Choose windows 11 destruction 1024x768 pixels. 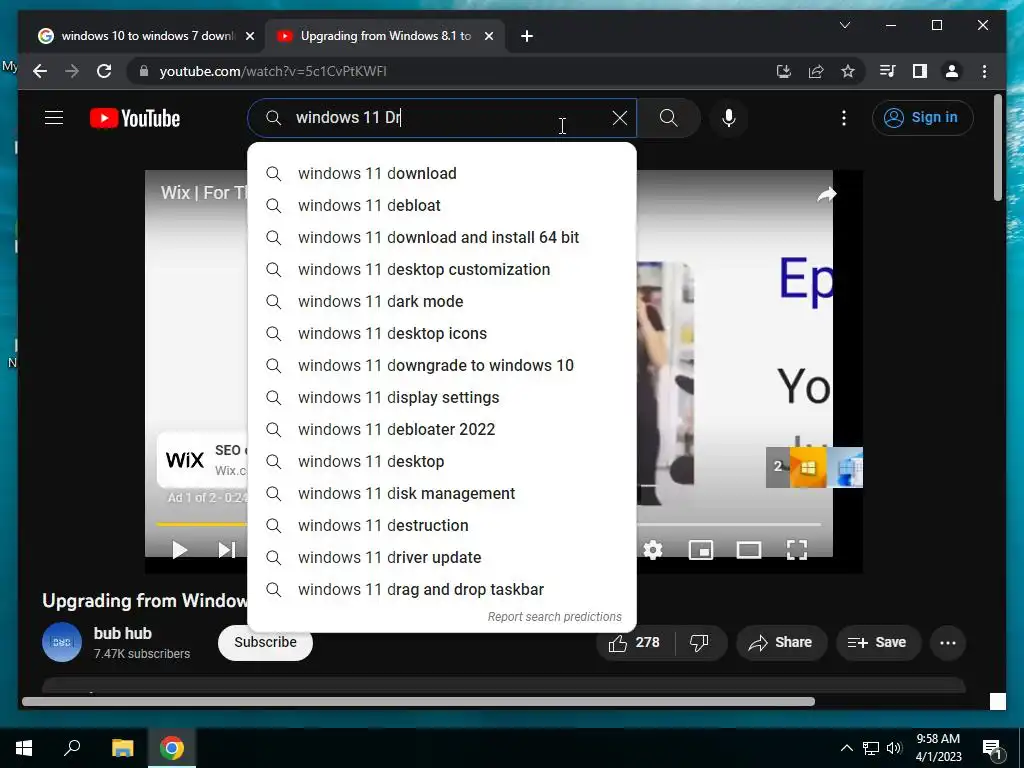[x=442, y=526]
